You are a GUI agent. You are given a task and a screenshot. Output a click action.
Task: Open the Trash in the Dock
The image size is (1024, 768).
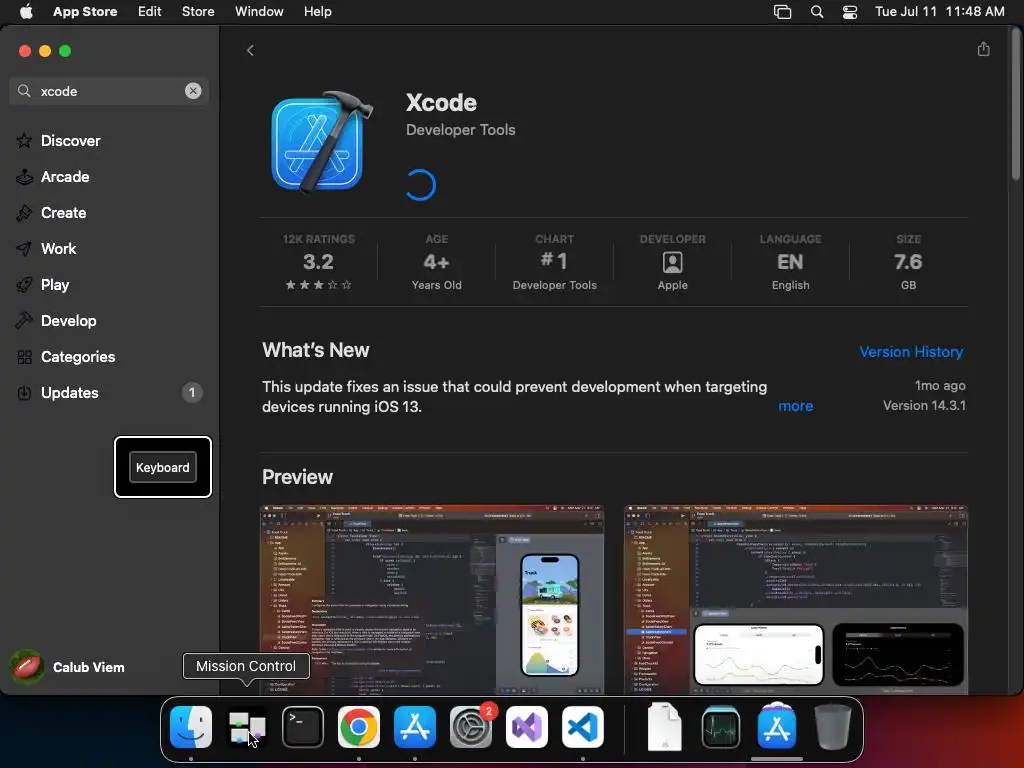pos(833,727)
